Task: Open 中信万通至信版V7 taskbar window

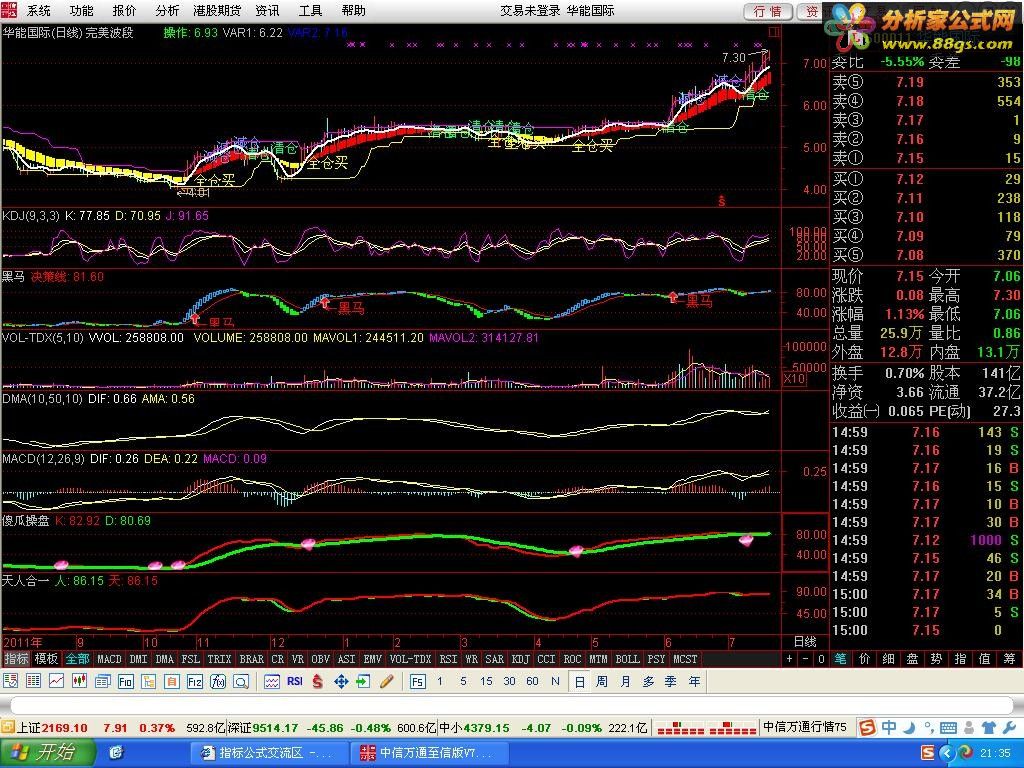Action: (x=428, y=753)
